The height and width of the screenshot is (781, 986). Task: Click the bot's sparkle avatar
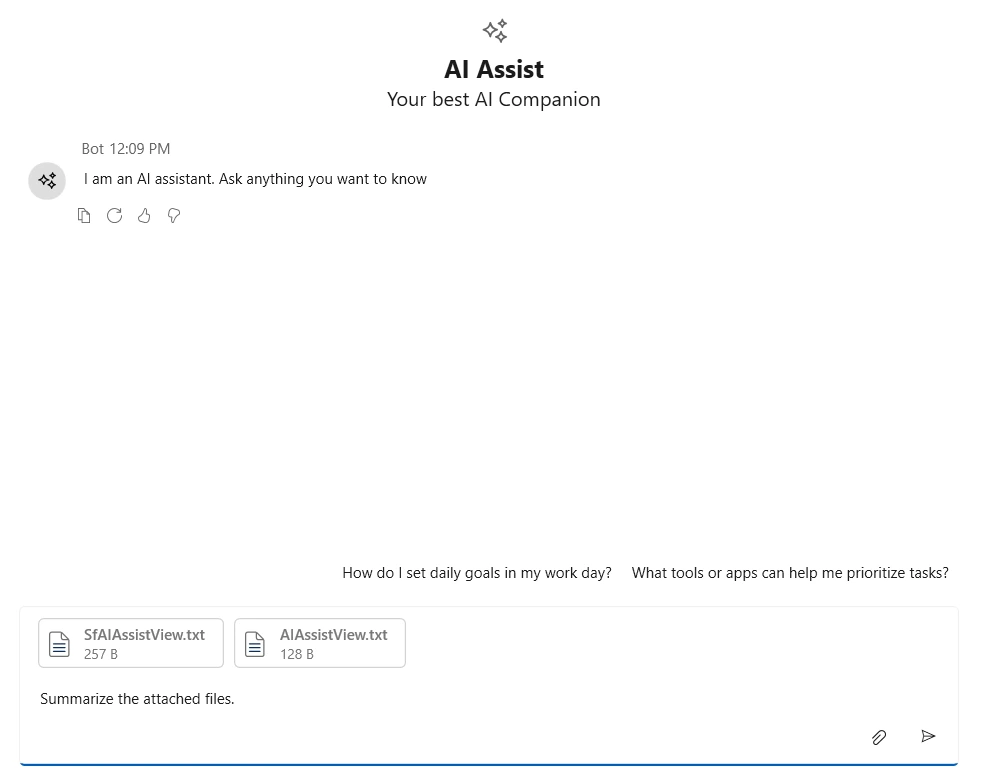click(x=47, y=181)
